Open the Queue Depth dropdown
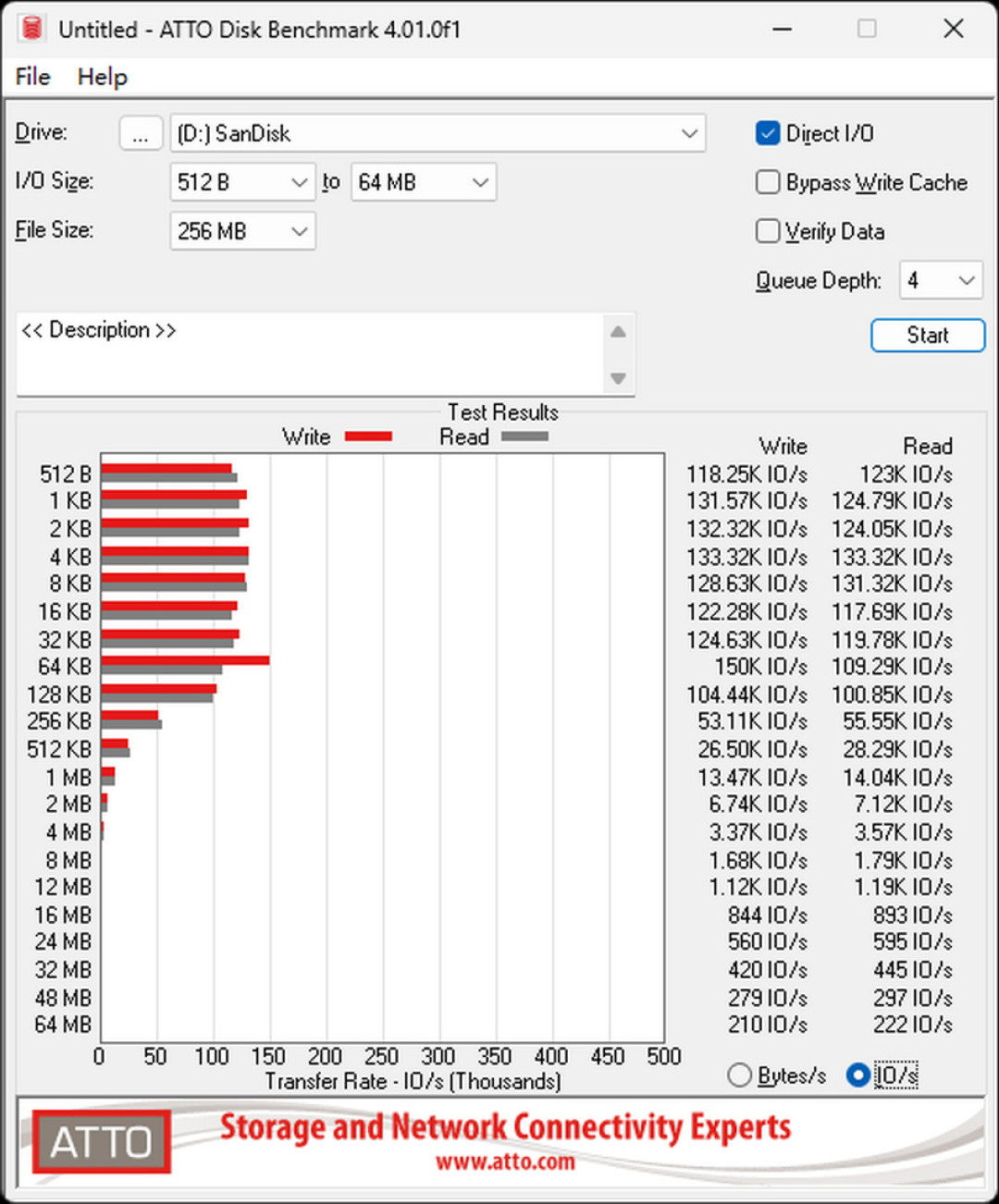Viewport: 999px width, 1204px height. (941, 280)
